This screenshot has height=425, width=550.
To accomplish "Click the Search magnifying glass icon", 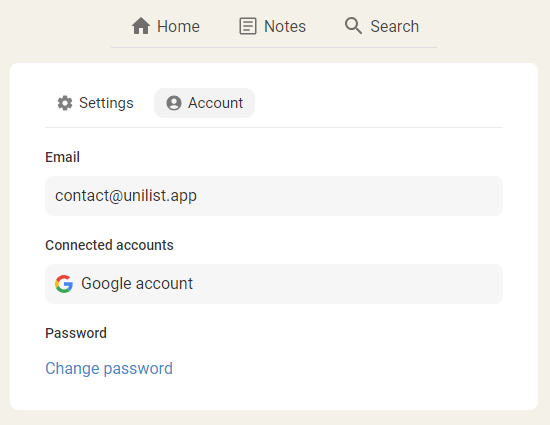I will tap(353, 26).
